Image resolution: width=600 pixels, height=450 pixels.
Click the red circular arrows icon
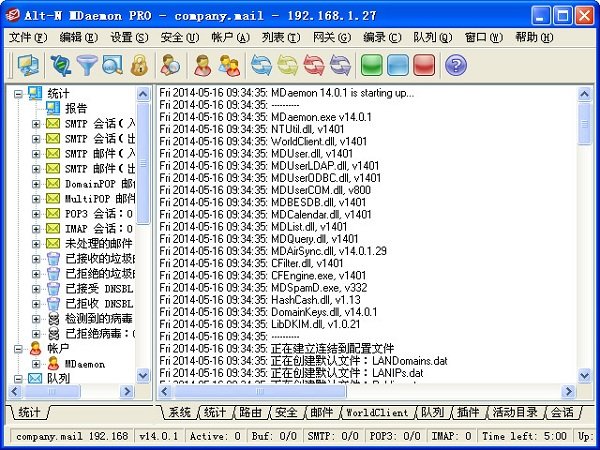point(314,65)
